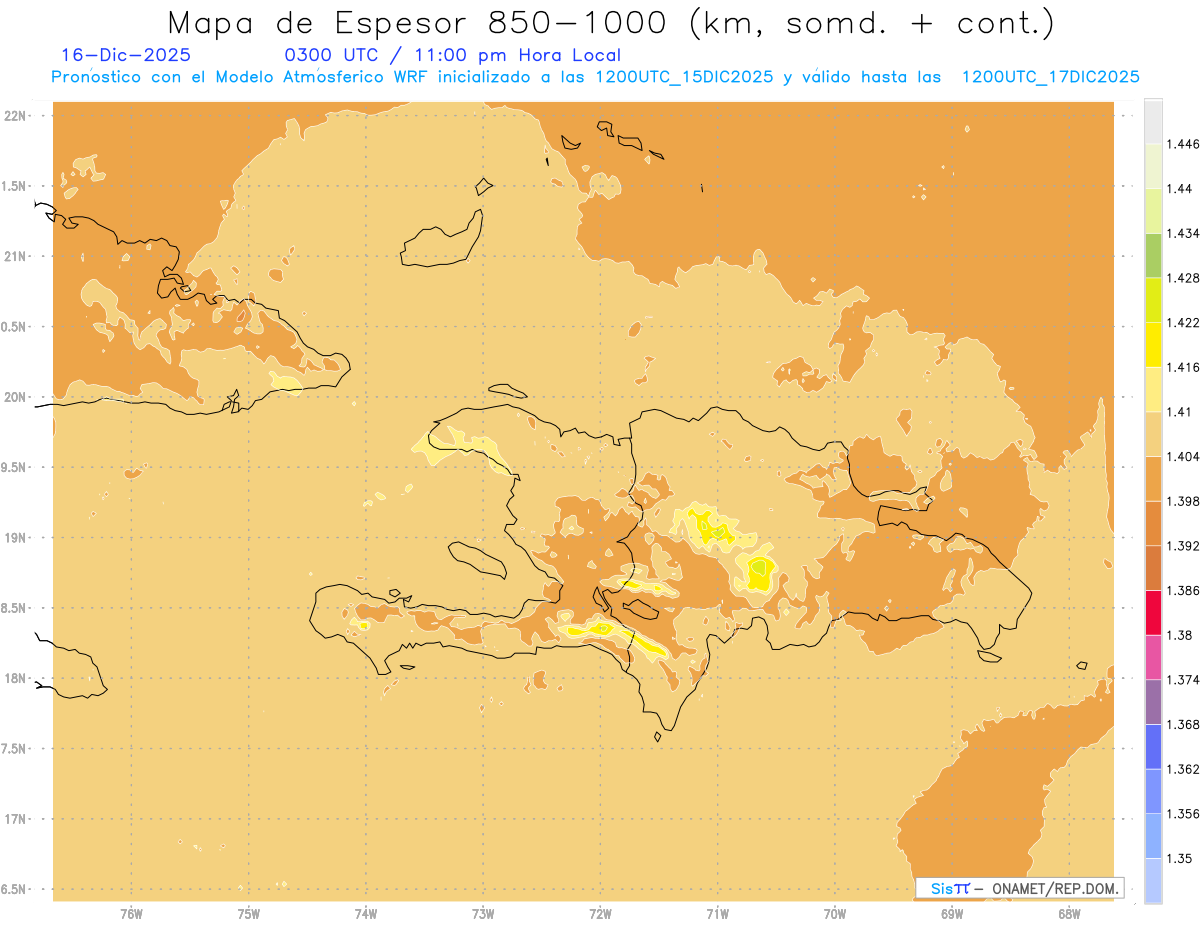Select the dark orange swatch between 1.386 and 1.392
Image resolution: width=1200 pixels, height=927 pixels.
(x=1153, y=568)
